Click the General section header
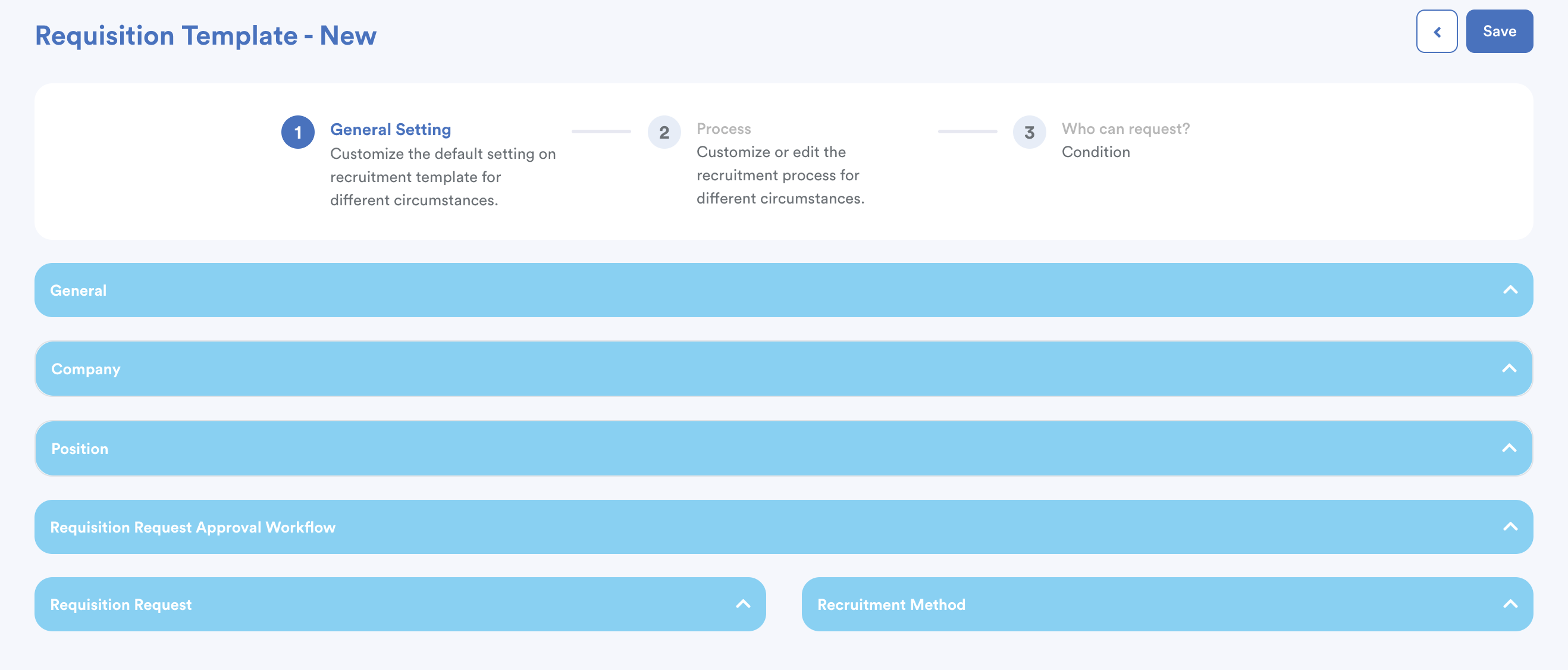Viewport: 1568px width, 670px height. 79,290
